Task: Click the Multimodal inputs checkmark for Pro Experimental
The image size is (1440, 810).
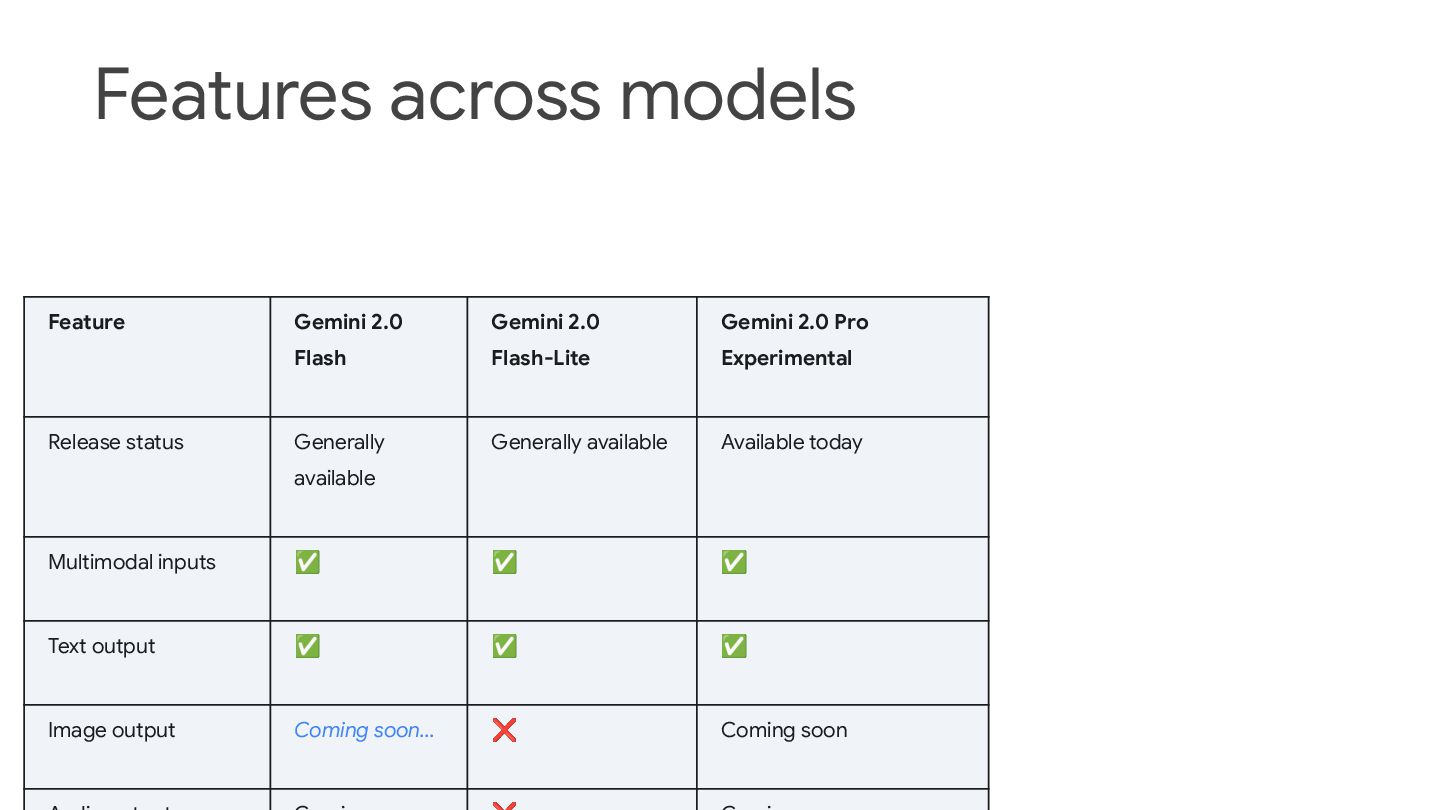Action: (734, 562)
